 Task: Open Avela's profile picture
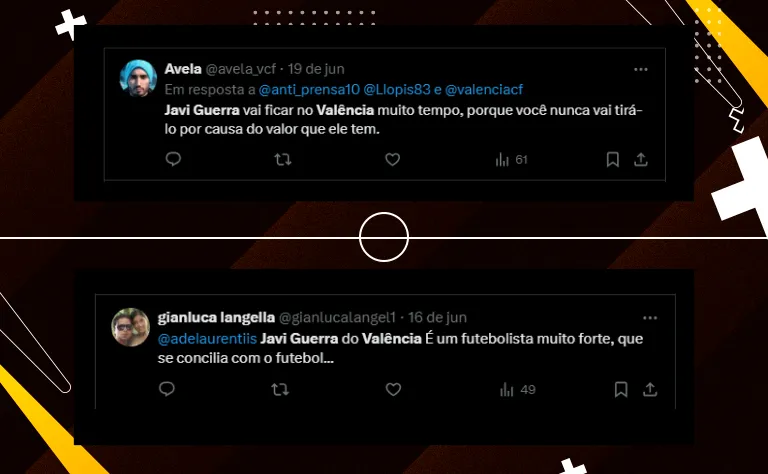point(138,78)
